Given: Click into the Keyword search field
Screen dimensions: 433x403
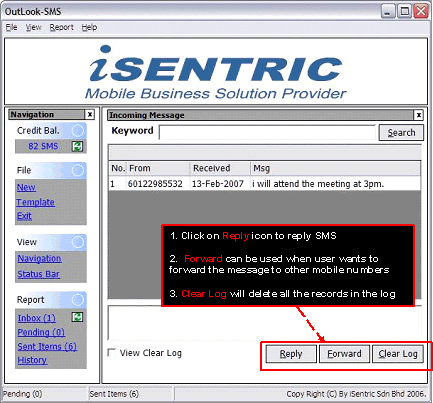Looking at the screenshot, I should (267, 133).
